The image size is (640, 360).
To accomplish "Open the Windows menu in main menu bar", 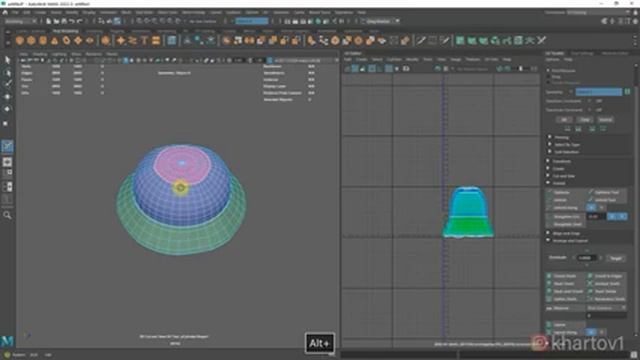I will [x=109, y=12].
